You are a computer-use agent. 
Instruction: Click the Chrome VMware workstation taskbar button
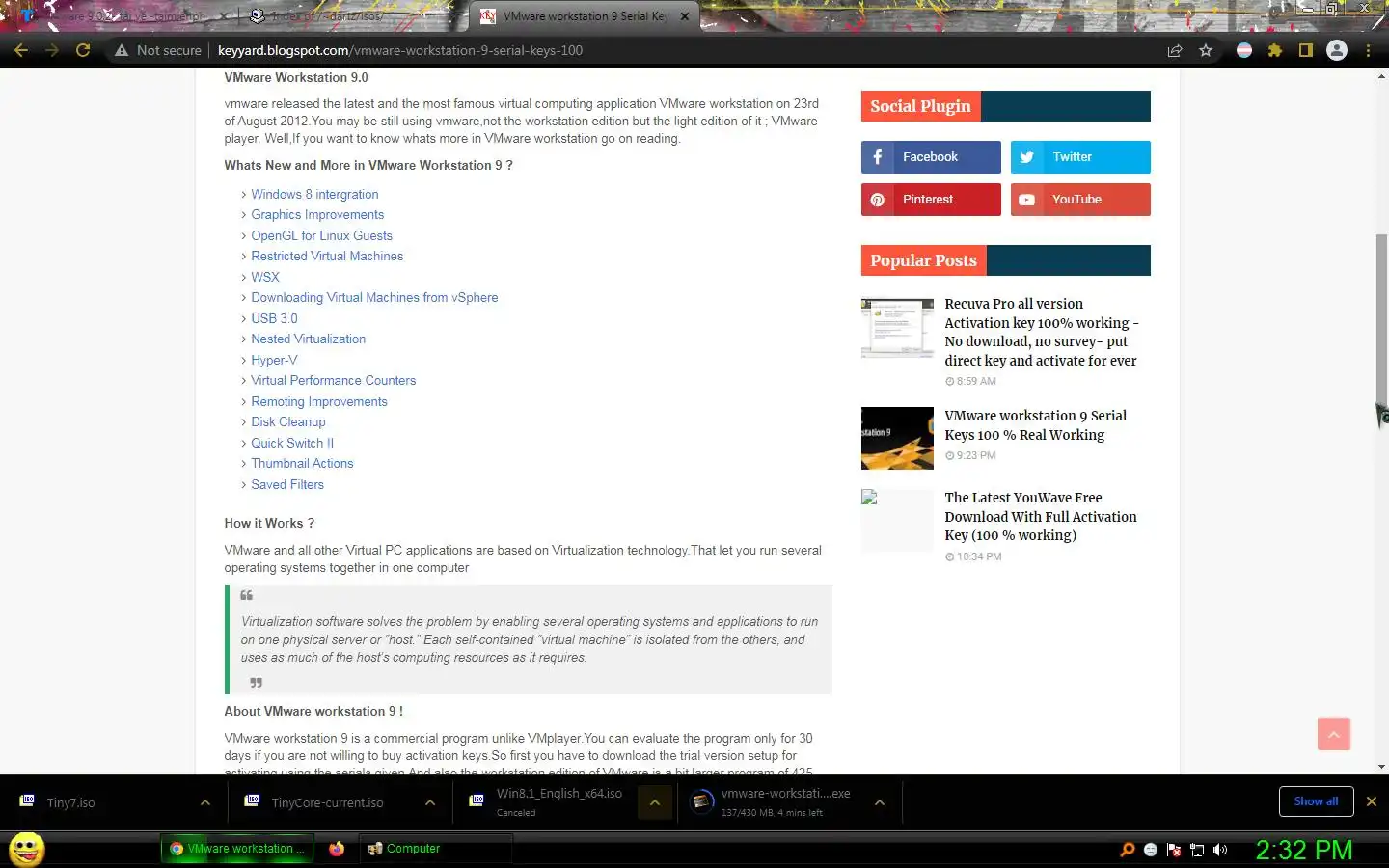coord(237,849)
